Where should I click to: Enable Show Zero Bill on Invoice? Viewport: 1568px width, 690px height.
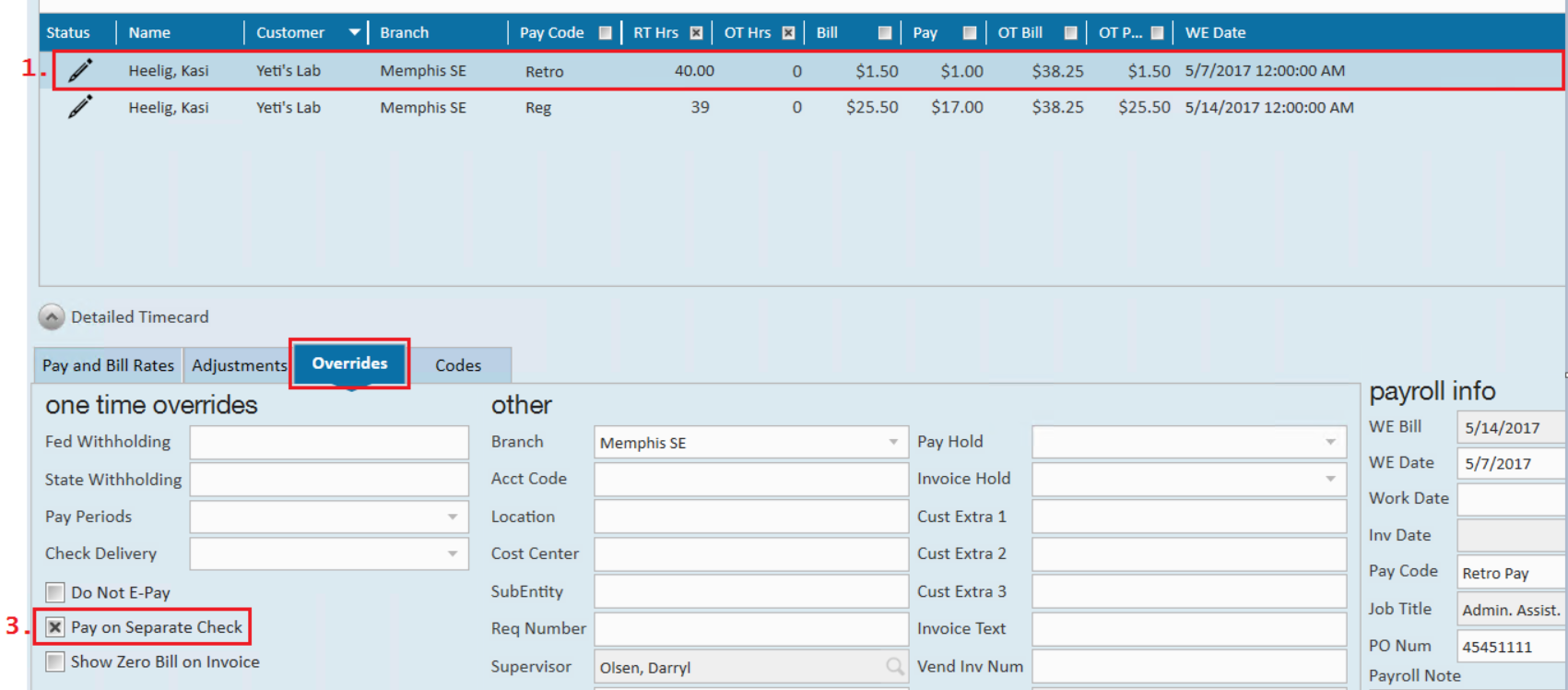point(55,661)
